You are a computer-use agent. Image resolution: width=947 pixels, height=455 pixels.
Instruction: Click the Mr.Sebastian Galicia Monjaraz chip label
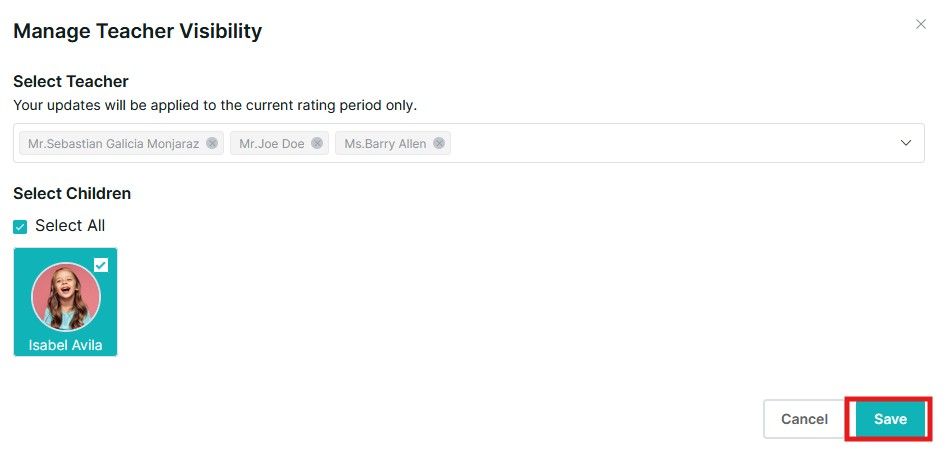point(113,143)
